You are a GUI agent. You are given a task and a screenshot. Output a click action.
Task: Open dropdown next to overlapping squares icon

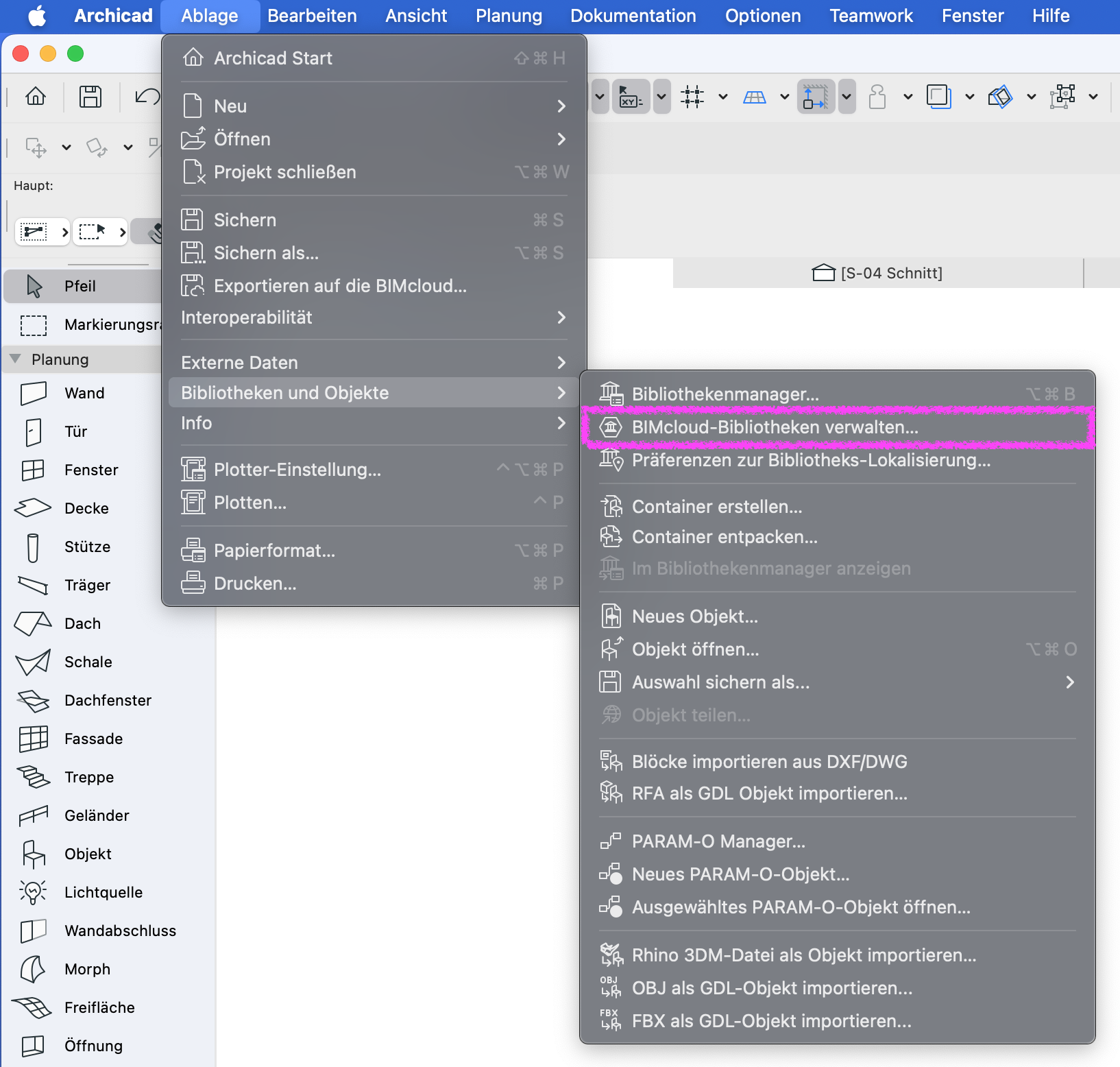point(970,97)
